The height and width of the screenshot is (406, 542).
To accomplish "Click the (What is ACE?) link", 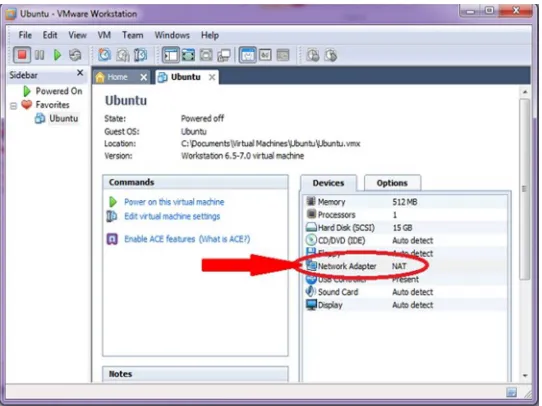I will (x=225, y=239).
